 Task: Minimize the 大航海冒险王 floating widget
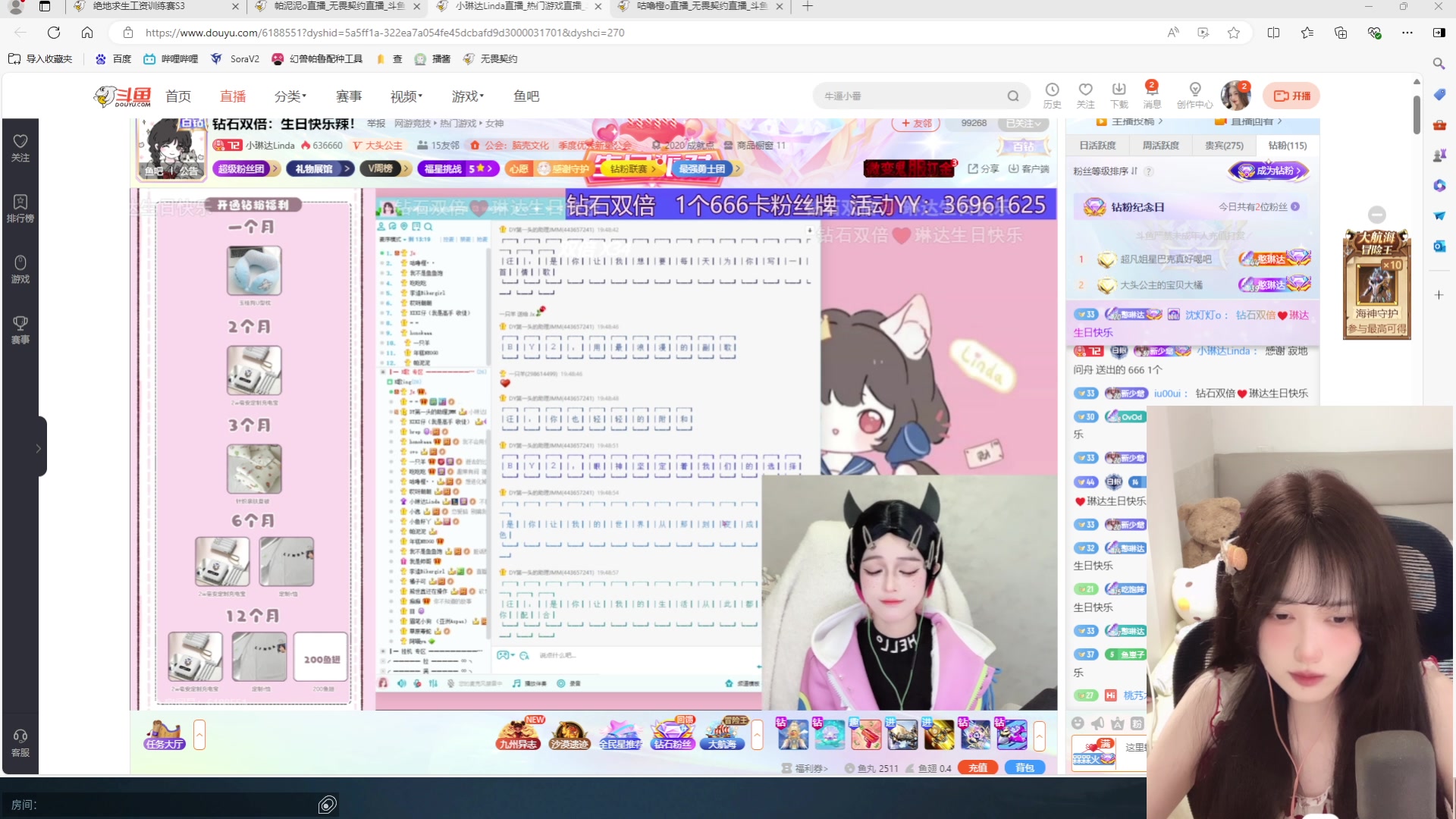(1377, 215)
